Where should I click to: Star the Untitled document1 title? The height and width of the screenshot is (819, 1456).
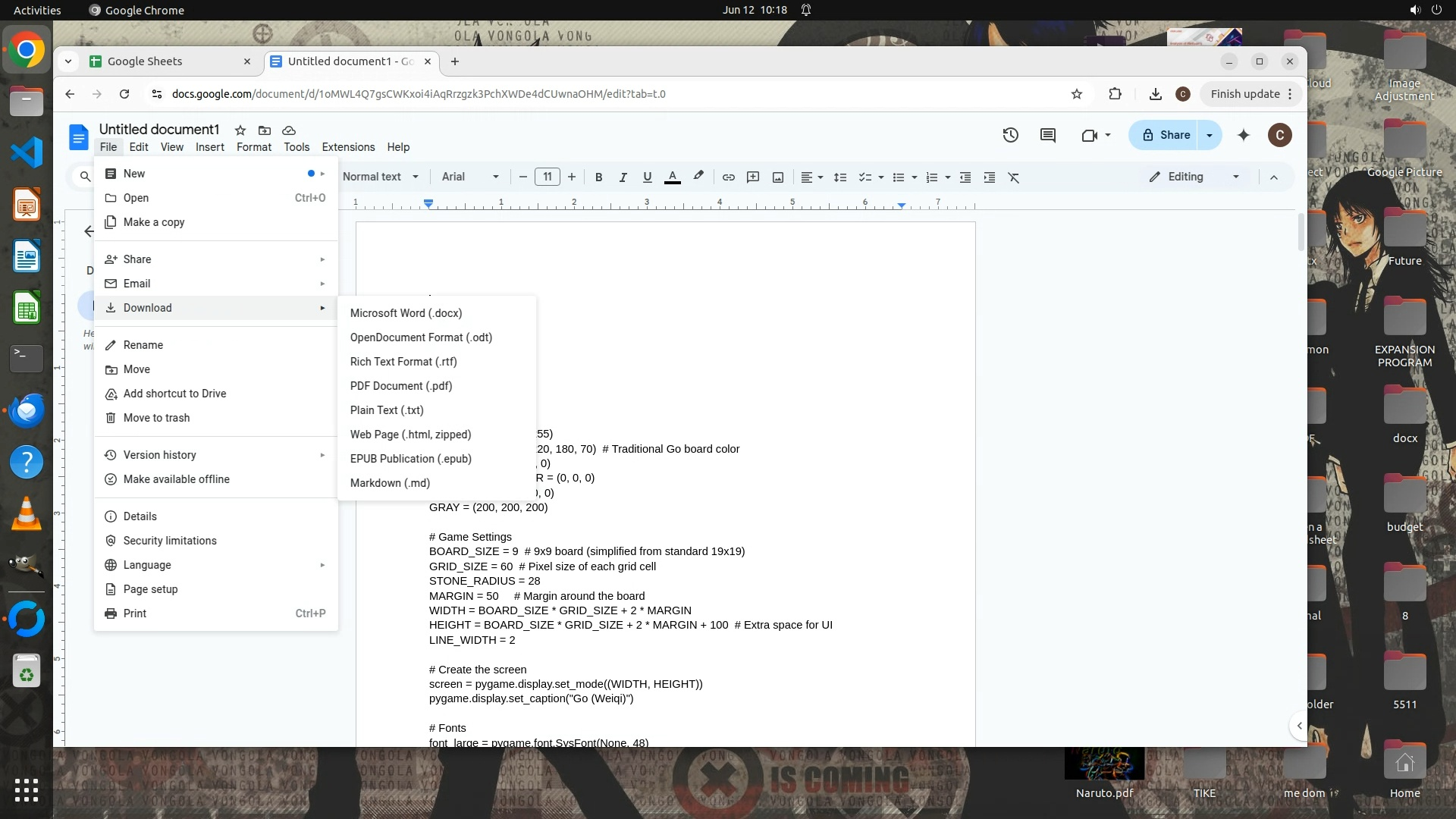240,130
